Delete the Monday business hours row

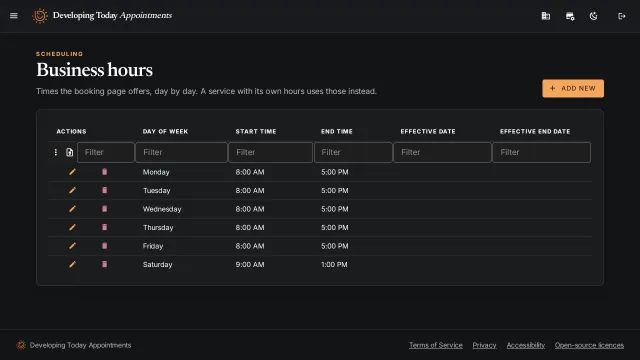pyautogui.click(x=104, y=172)
